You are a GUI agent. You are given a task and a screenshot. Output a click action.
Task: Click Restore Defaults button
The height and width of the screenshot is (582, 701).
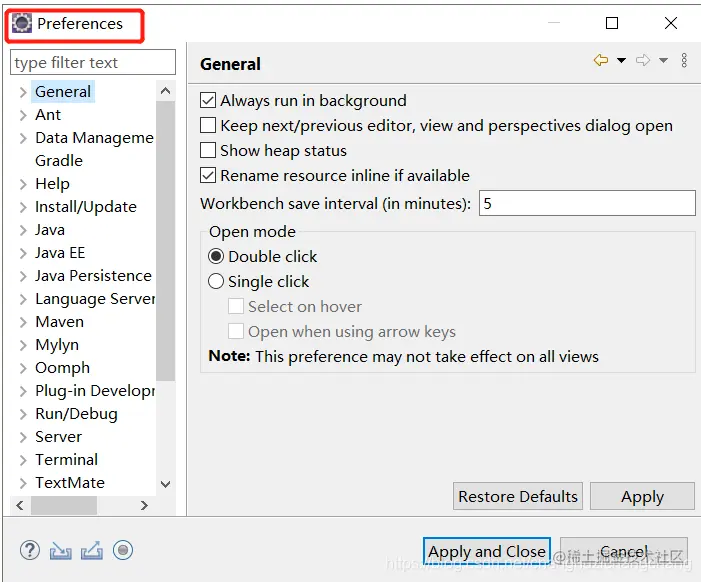click(x=518, y=496)
